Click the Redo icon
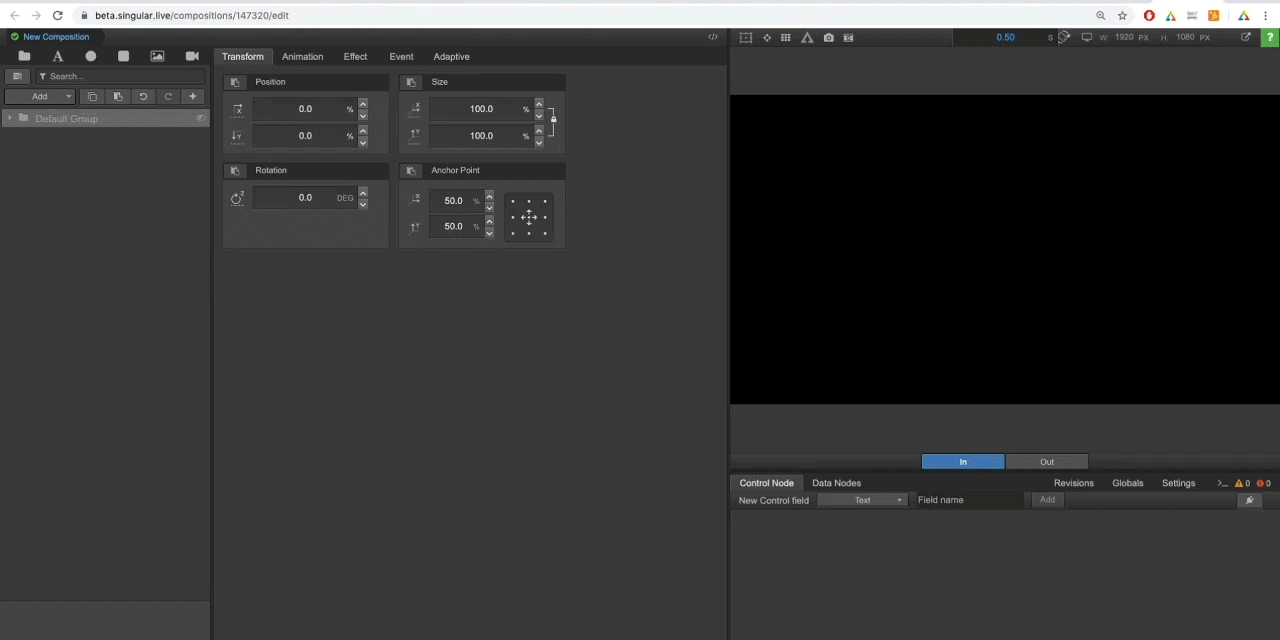This screenshot has width=1280, height=640. point(168,97)
